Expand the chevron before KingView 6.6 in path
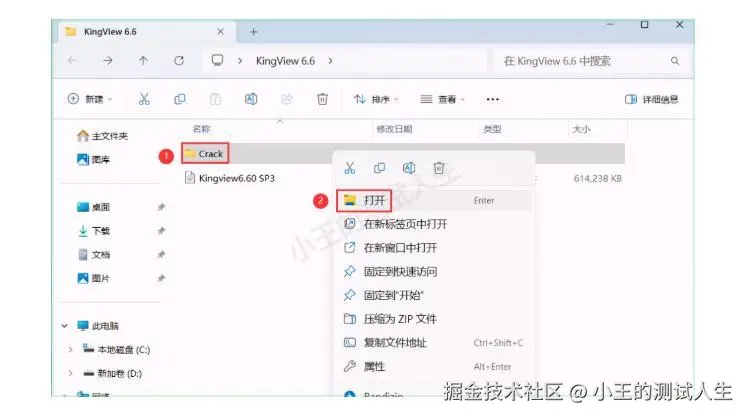 point(240,61)
